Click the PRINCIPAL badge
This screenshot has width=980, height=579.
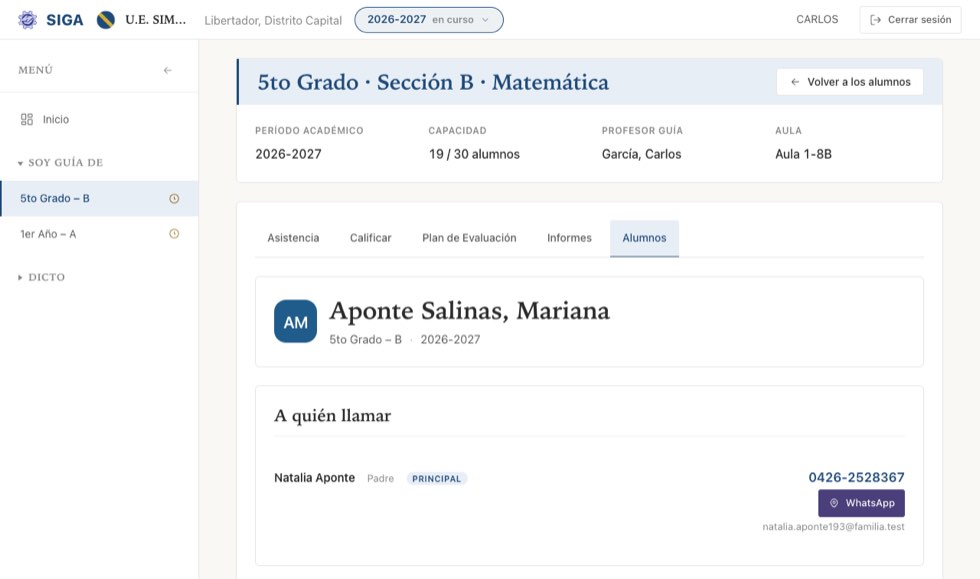coord(436,478)
